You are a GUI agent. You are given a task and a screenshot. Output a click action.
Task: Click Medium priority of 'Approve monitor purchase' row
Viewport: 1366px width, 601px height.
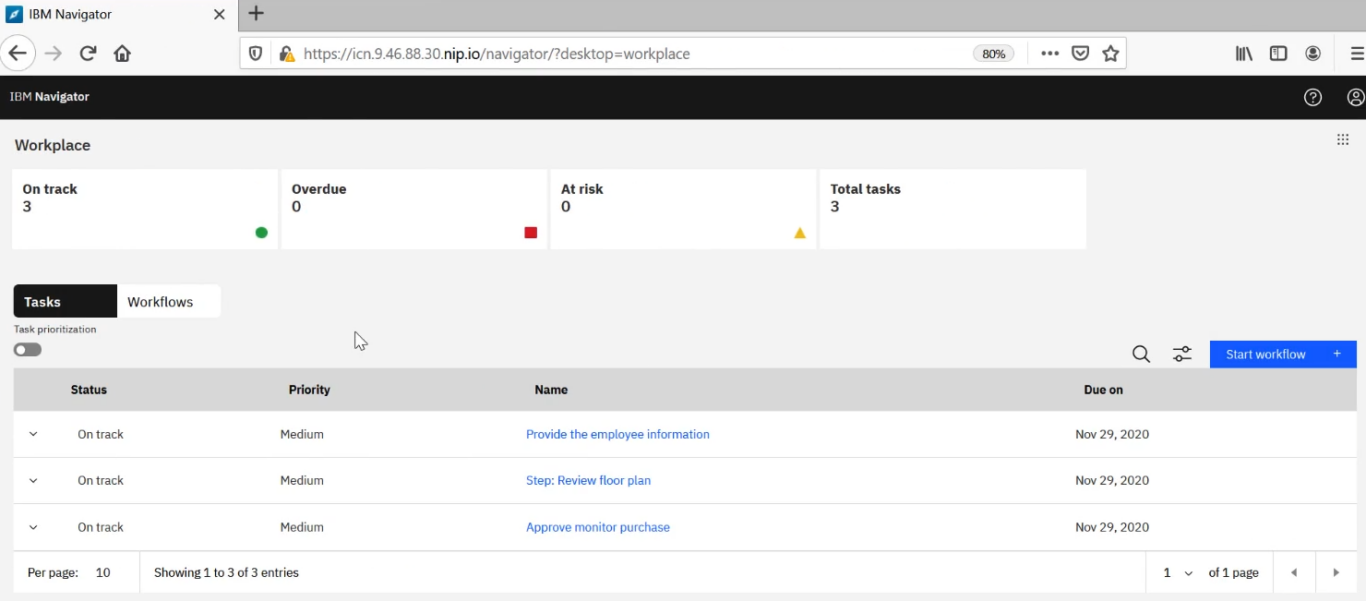click(302, 528)
